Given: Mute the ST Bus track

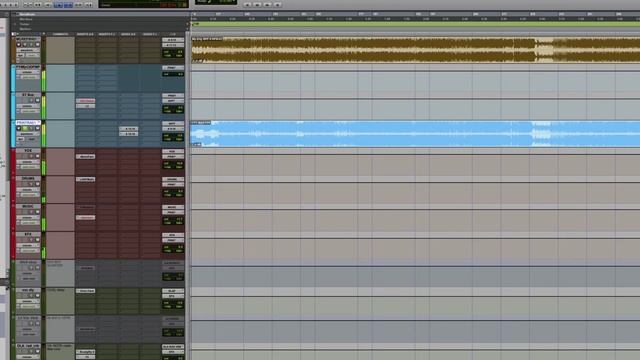Looking at the screenshot, I should [38, 100].
